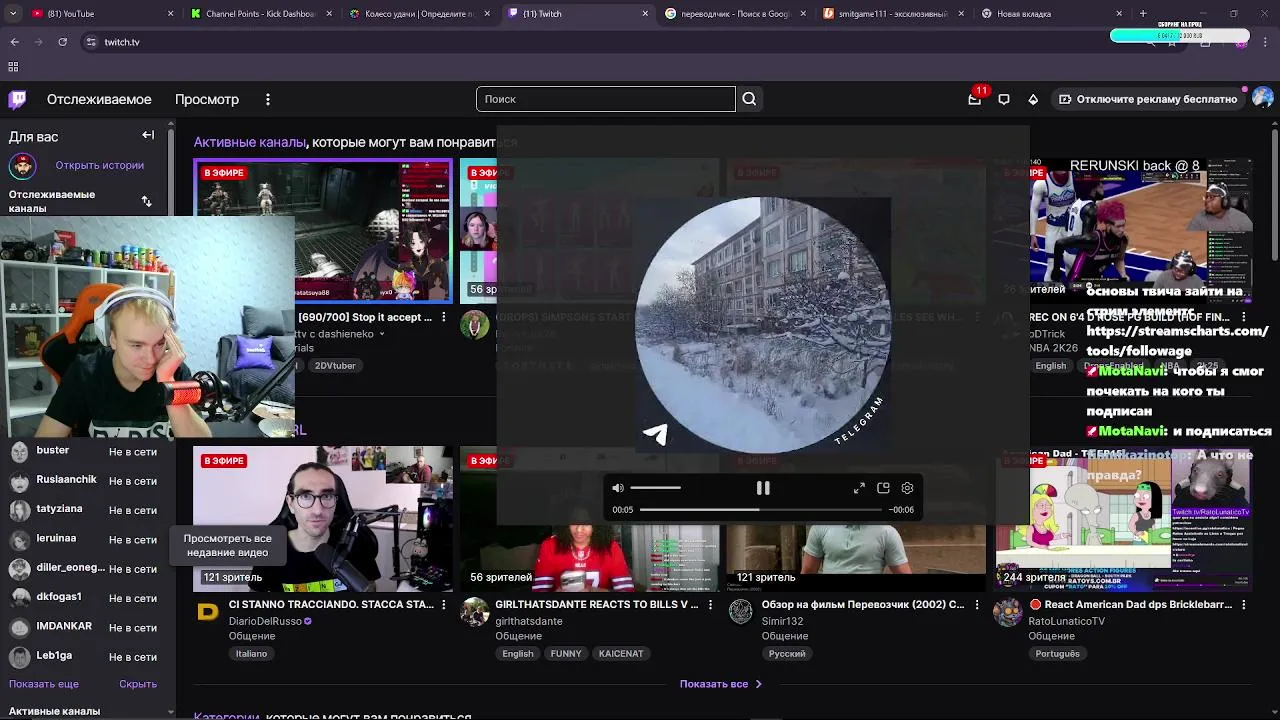Open the browser tab search dropdown arrow
The height and width of the screenshot is (720, 1280).
click(13, 14)
